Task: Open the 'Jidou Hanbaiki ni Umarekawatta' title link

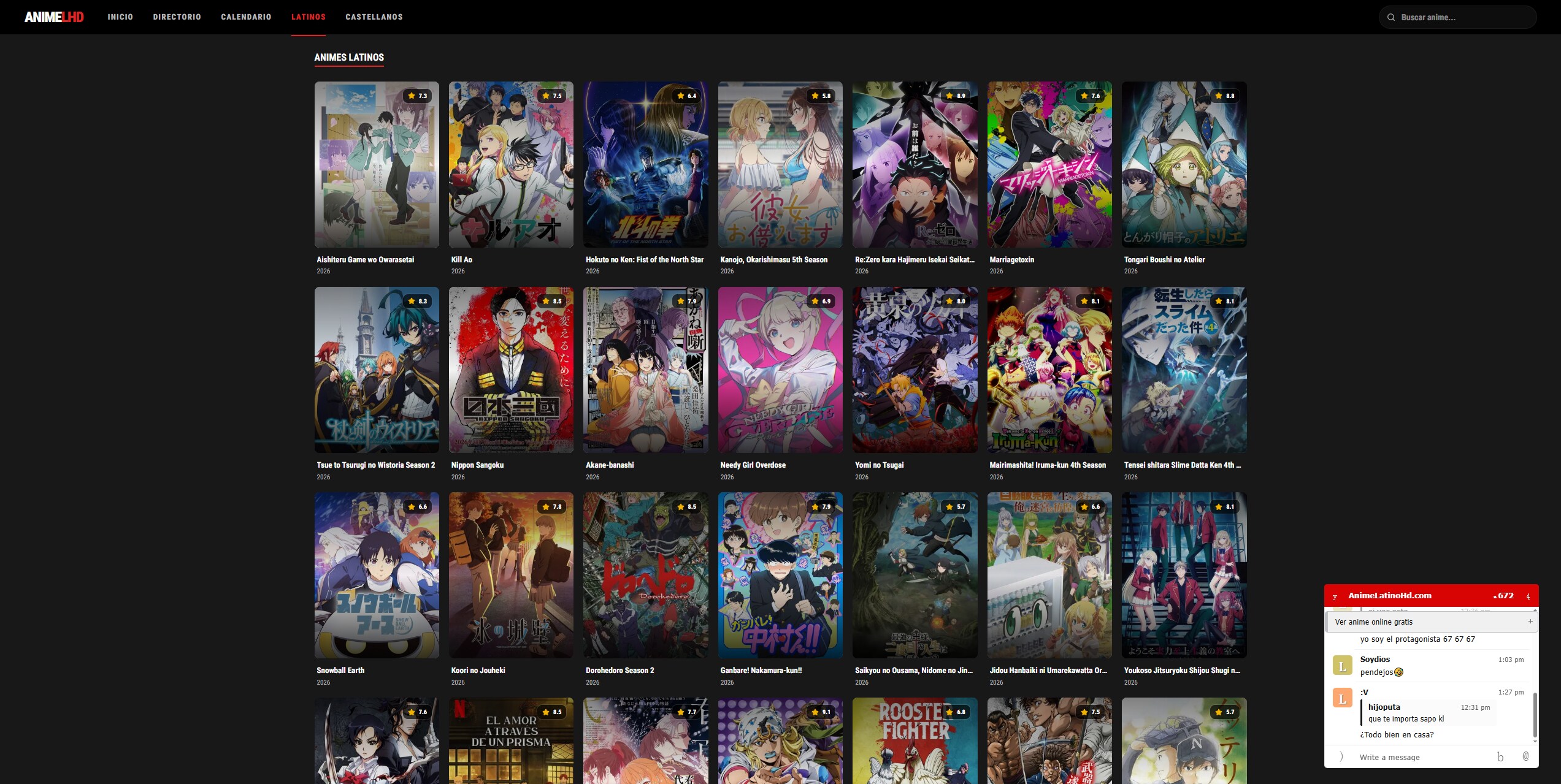Action: (x=1048, y=670)
